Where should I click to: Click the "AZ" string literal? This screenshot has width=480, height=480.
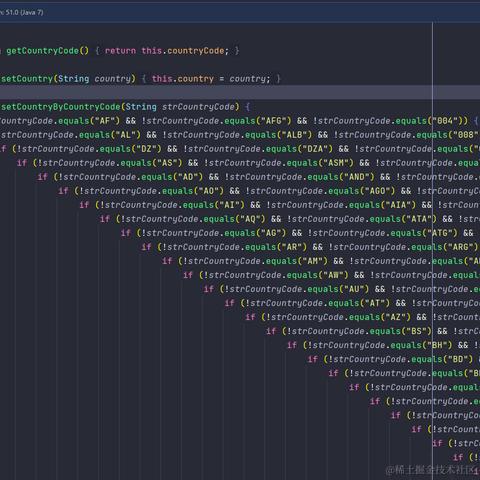pos(397,317)
